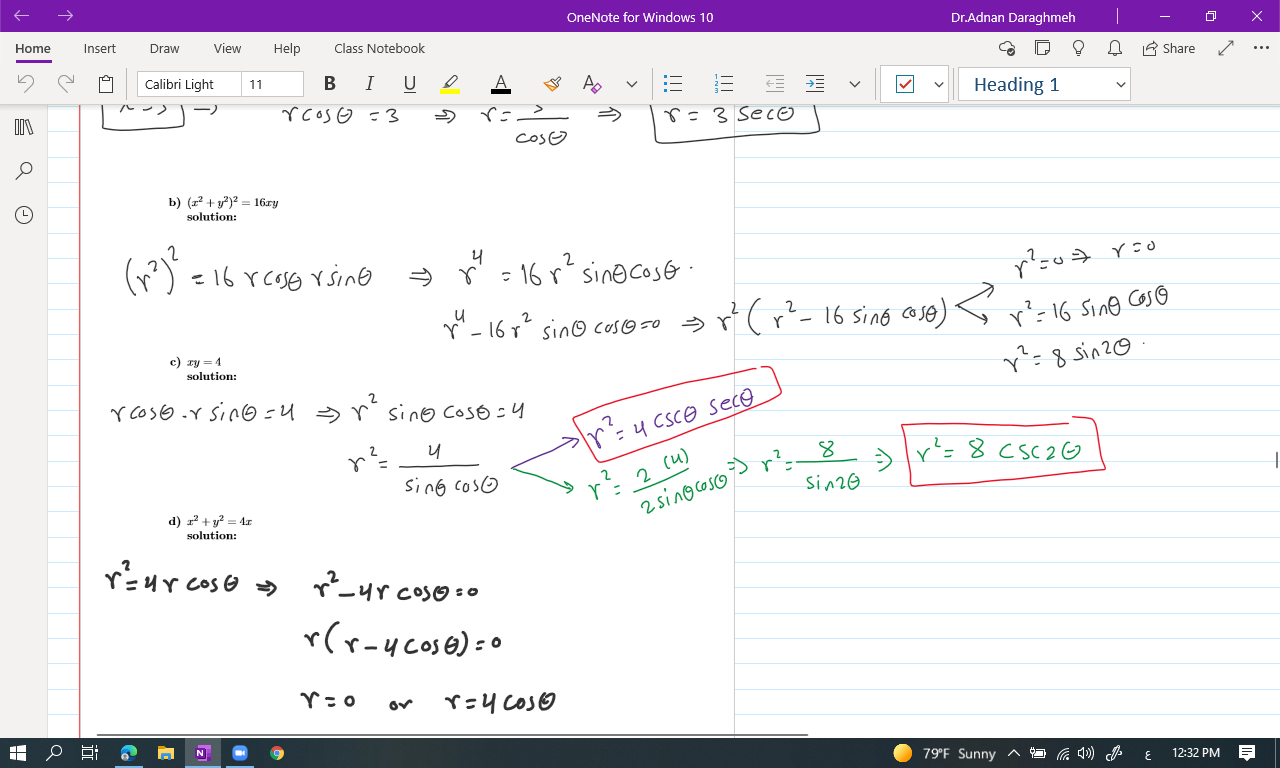Click the lightbulb Tell Me icon
1280x768 pixels.
tap(1079, 48)
